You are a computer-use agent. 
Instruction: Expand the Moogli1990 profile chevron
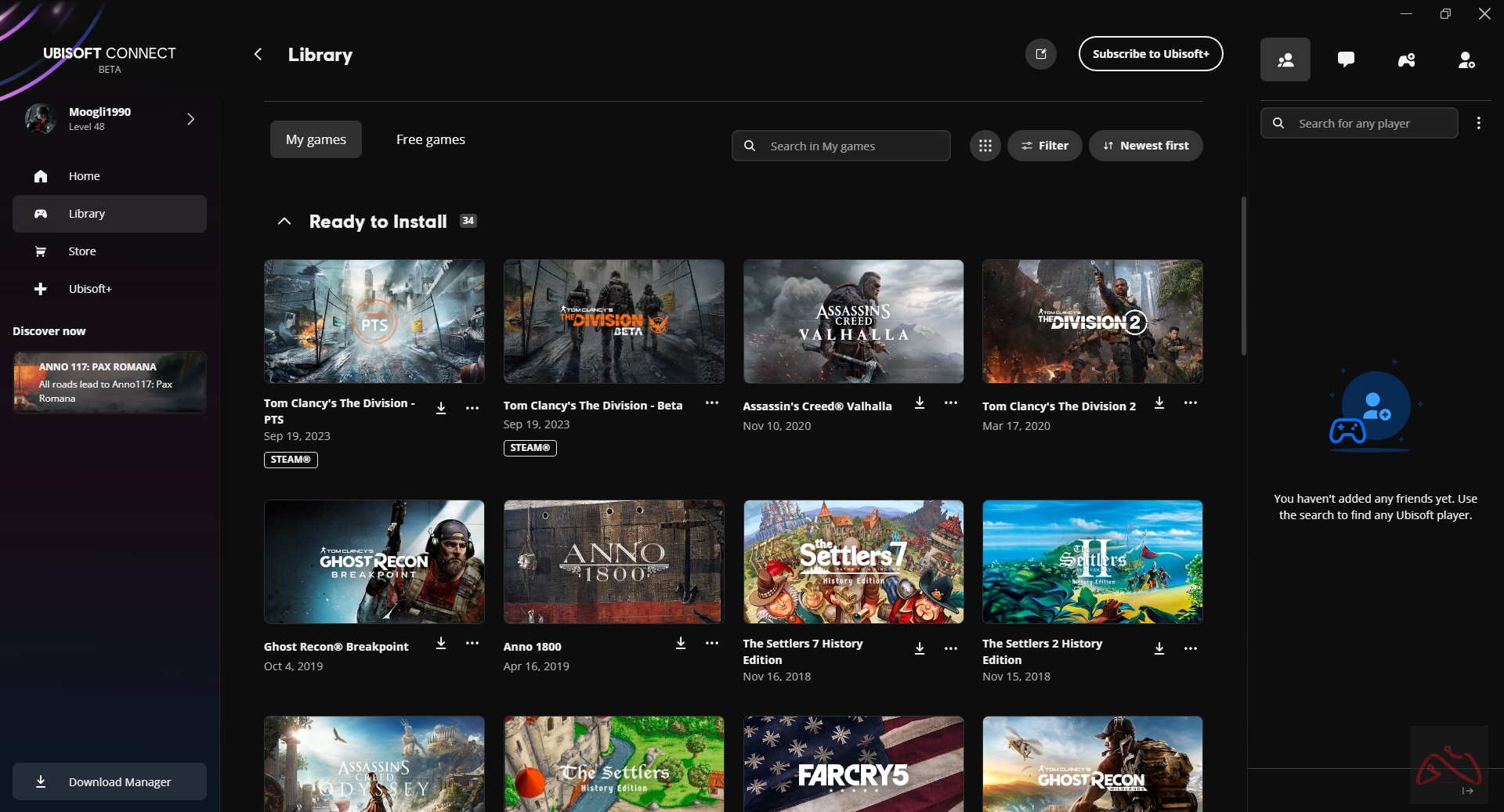tap(190, 119)
